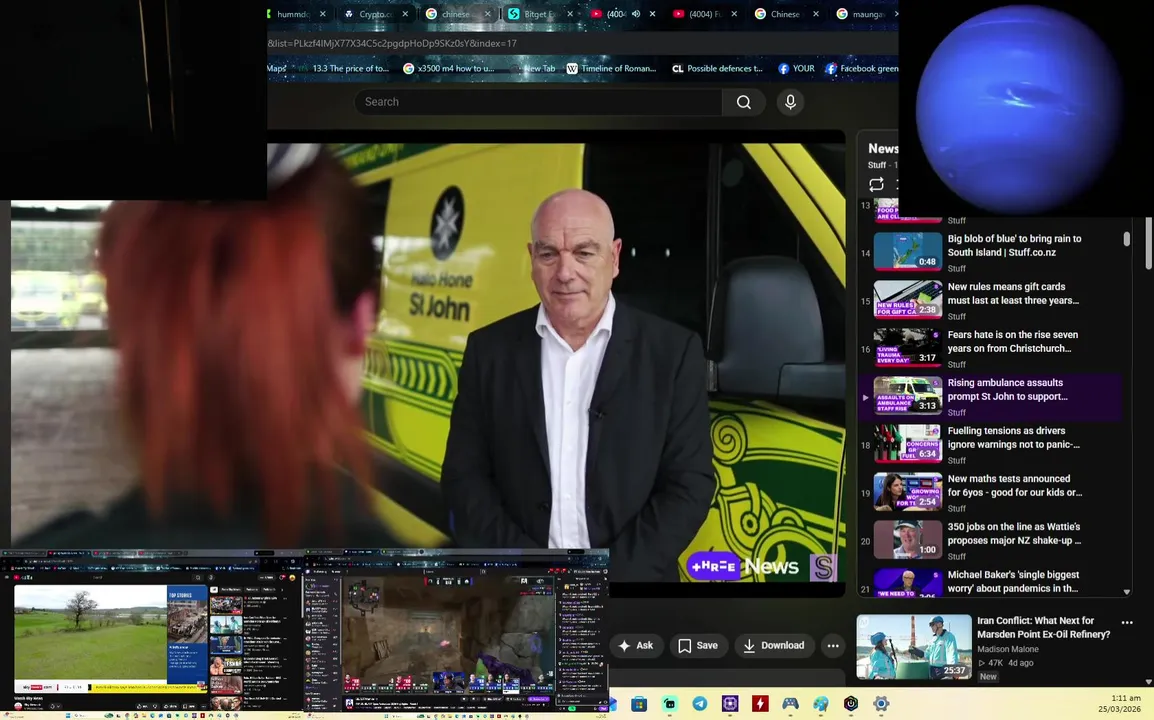Screen dimensions: 1154x720
Task: Play Iran Conflict Marsden Point recommended video
Action: (914, 647)
